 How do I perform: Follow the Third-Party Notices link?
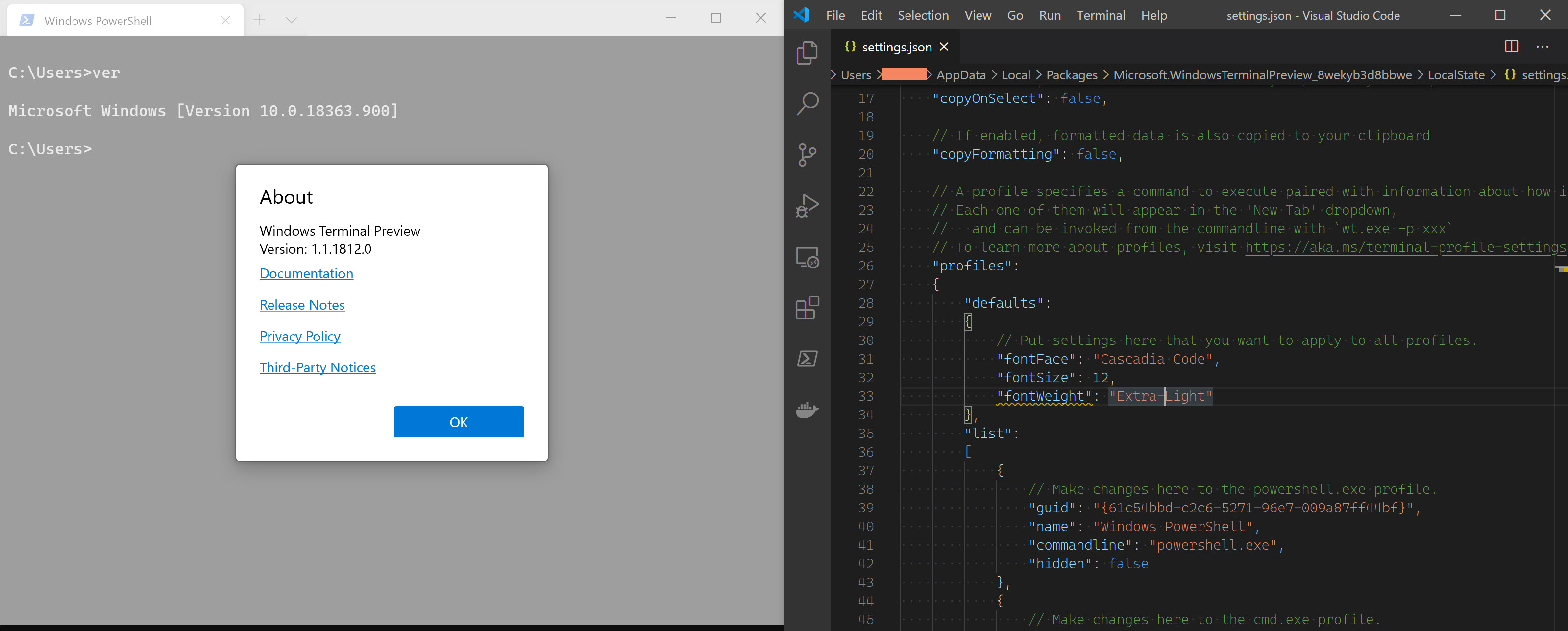318,367
